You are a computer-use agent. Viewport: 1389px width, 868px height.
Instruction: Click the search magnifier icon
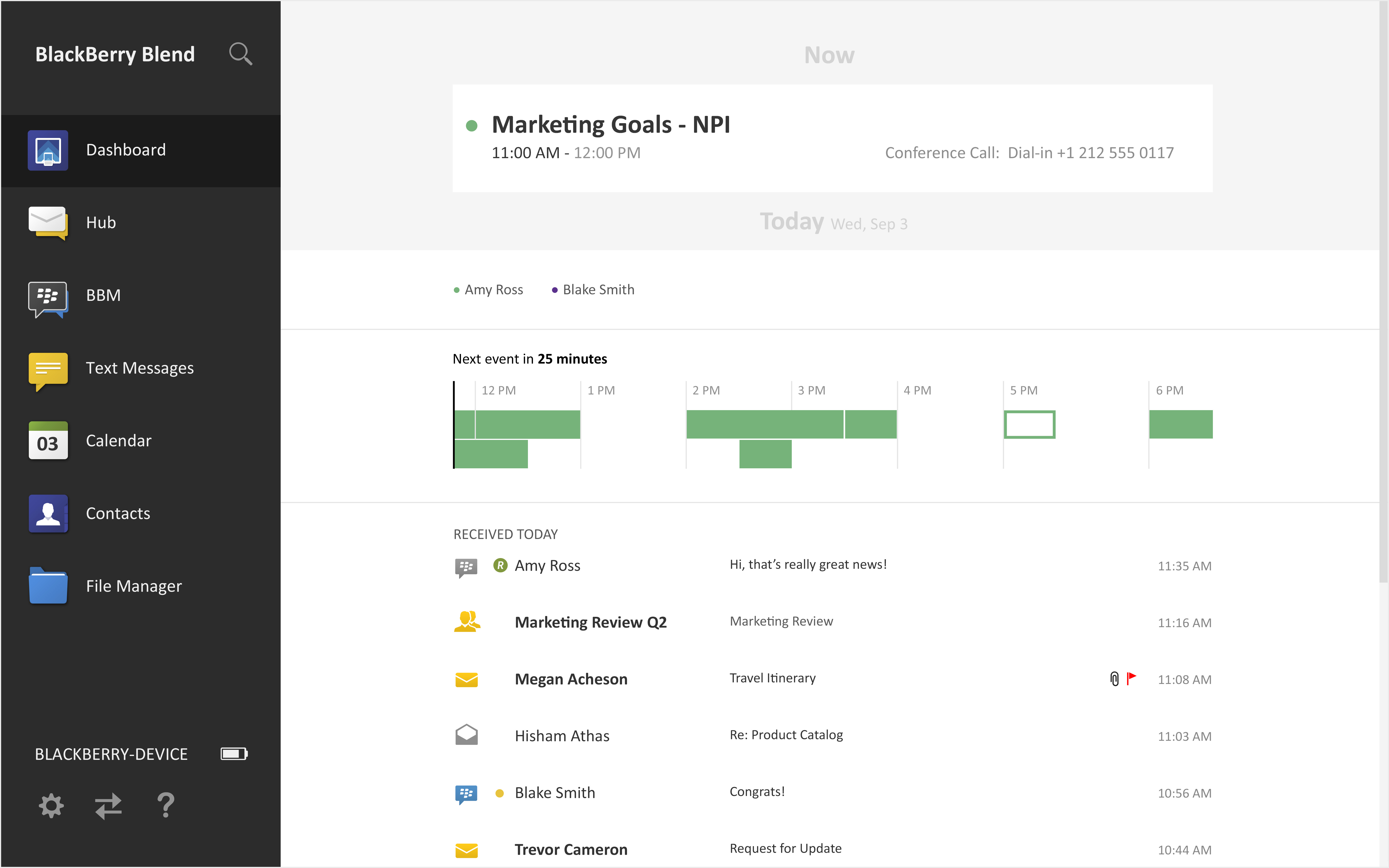coord(240,54)
